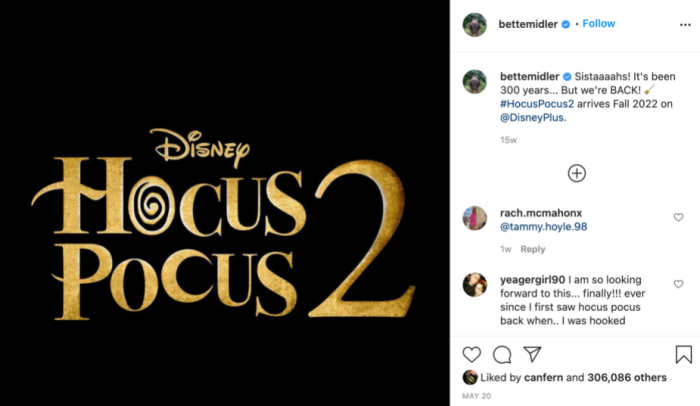This screenshot has height=406, width=700.
Task: Open the Hocus Pocus 2 post image
Action: pyautogui.click(x=225, y=203)
